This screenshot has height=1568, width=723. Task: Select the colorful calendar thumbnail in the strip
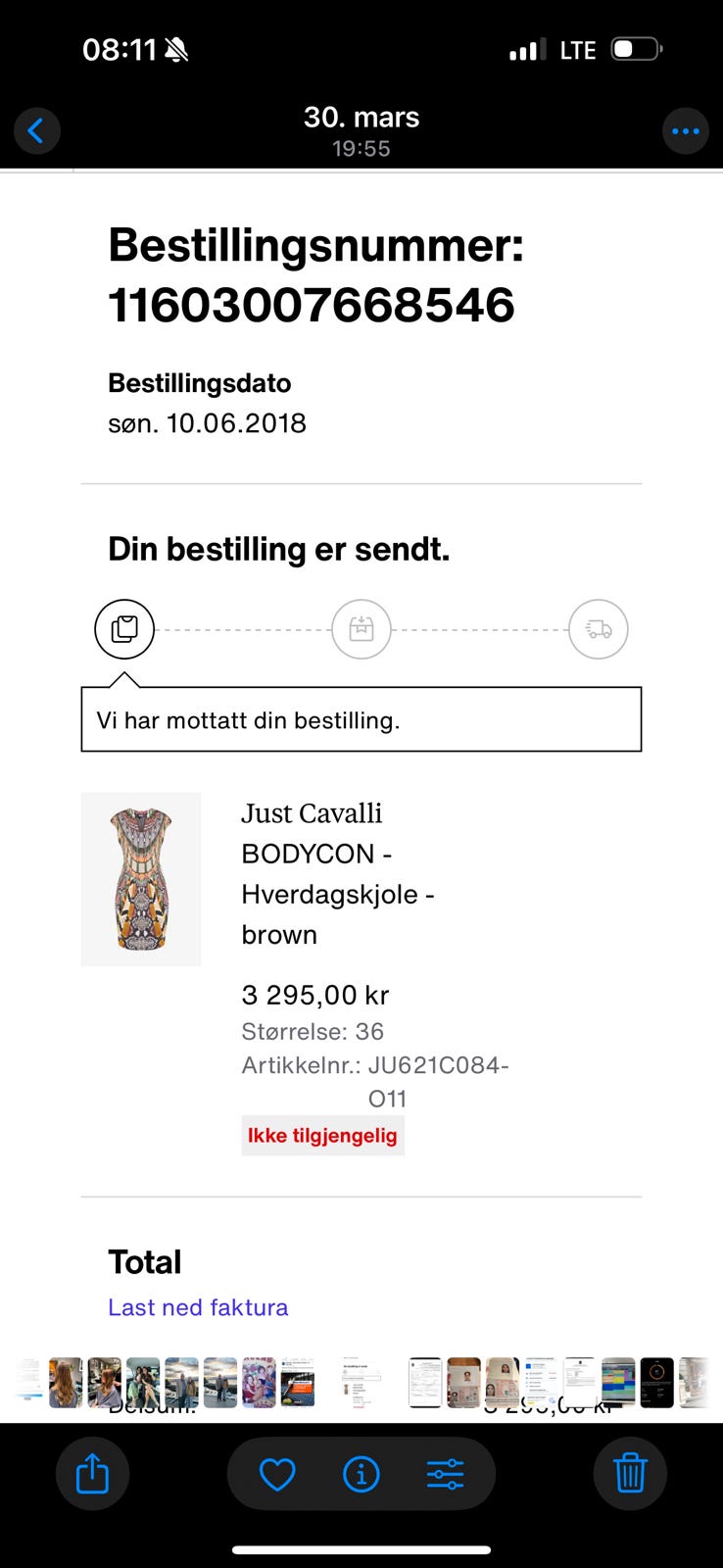(618, 1383)
